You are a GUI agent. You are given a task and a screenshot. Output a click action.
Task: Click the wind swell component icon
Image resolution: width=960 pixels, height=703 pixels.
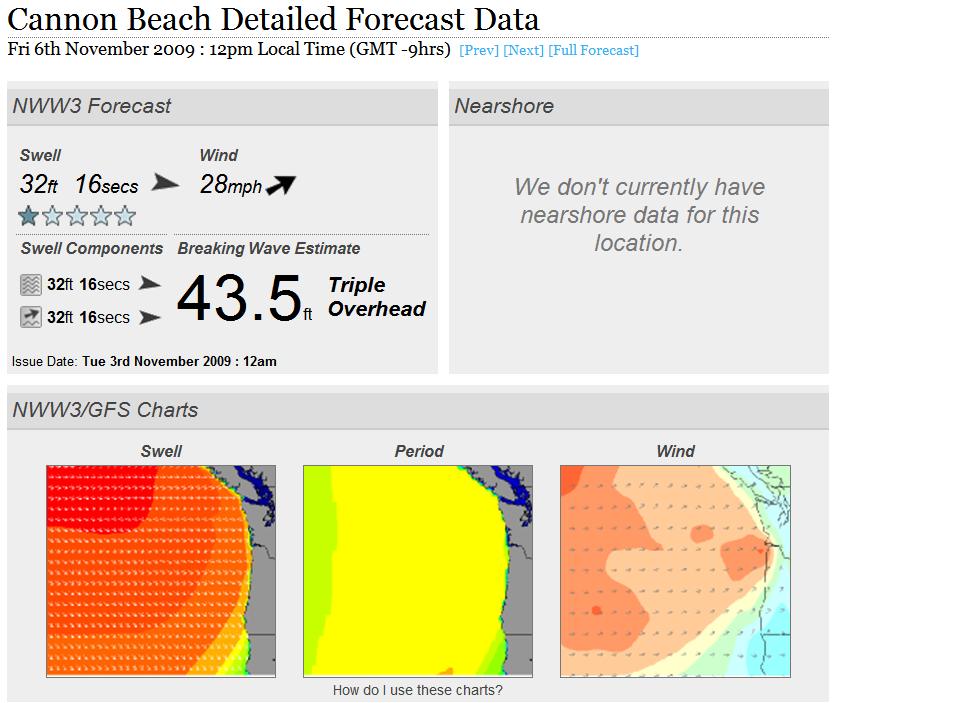(30, 318)
